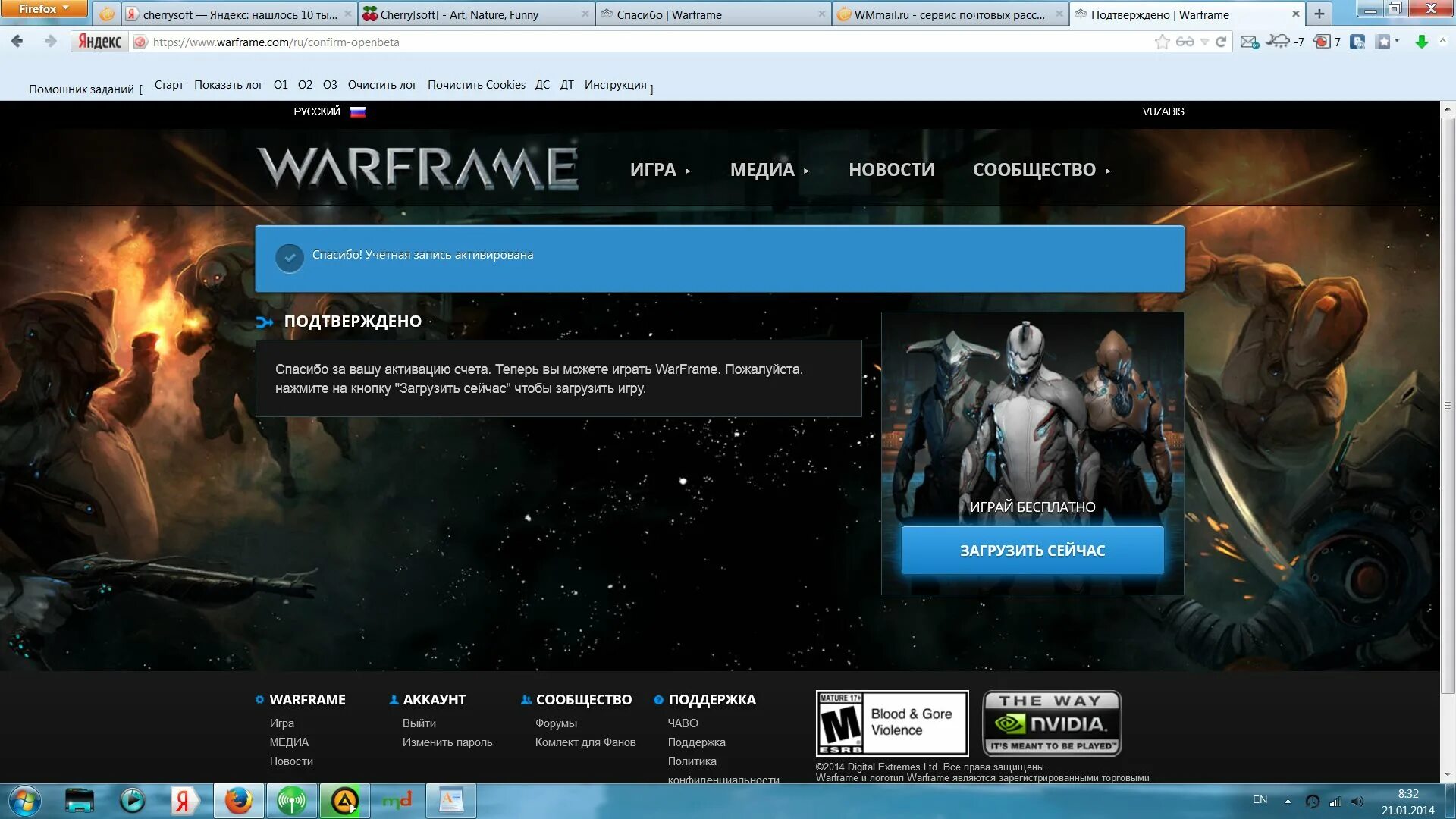This screenshot has height=819, width=1456.
Task: Click the reader glasses icon in the address bar
Action: pyautogui.click(x=1185, y=42)
